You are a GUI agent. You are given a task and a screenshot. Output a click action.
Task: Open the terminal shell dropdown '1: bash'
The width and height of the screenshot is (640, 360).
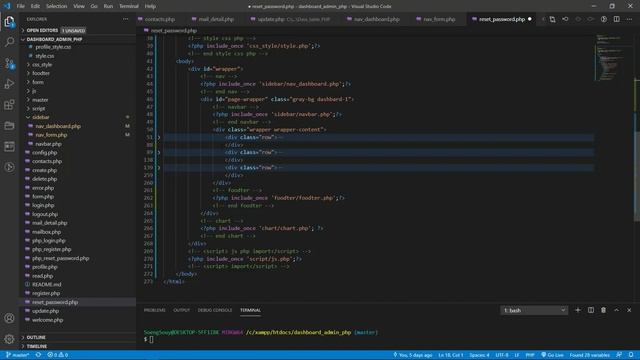tap(534, 311)
